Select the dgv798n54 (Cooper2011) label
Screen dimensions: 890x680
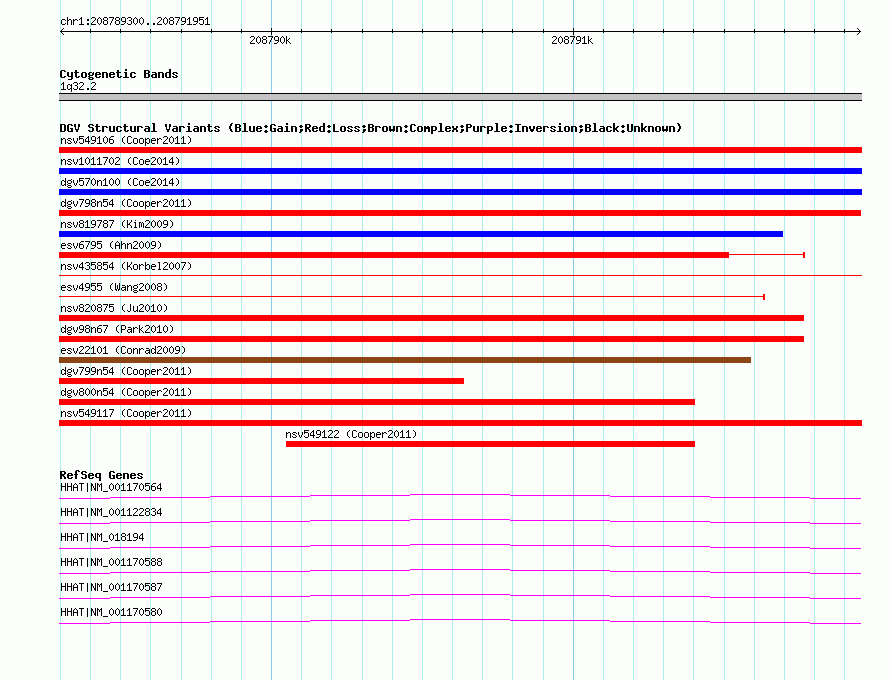pyautogui.click(x=126, y=203)
